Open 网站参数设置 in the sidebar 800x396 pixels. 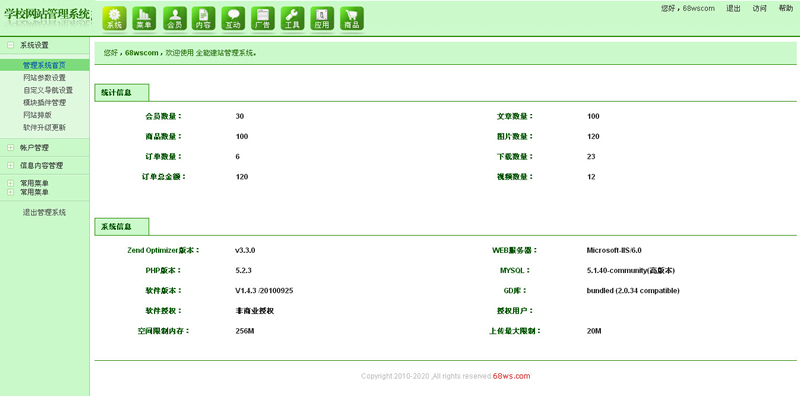point(44,78)
